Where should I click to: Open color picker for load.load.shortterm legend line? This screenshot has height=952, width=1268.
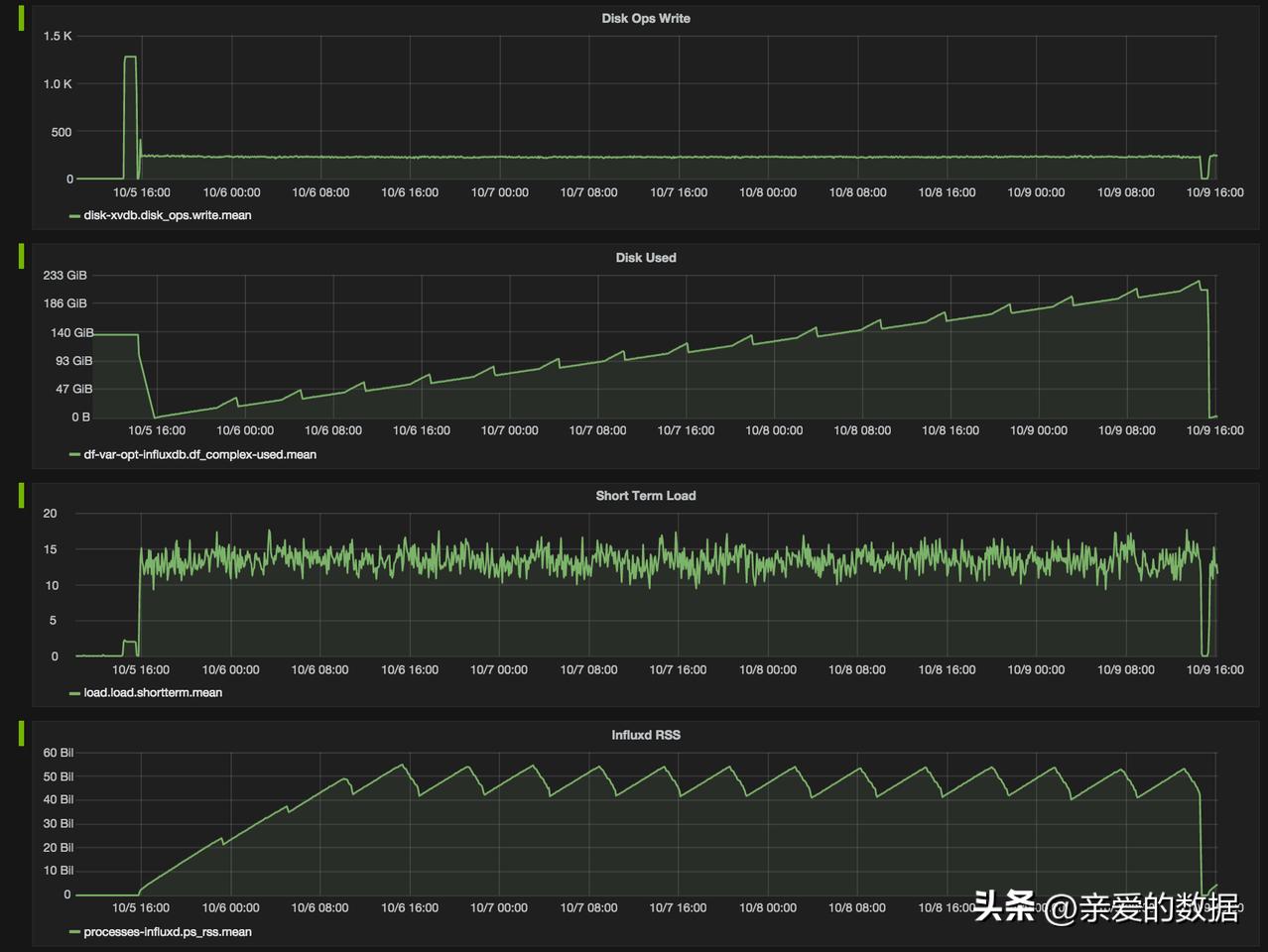[74, 692]
